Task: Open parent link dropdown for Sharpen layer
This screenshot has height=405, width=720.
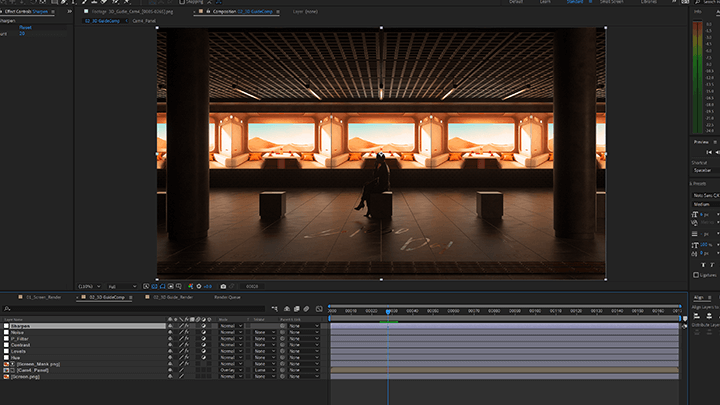Action: pyautogui.click(x=304, y=326)
